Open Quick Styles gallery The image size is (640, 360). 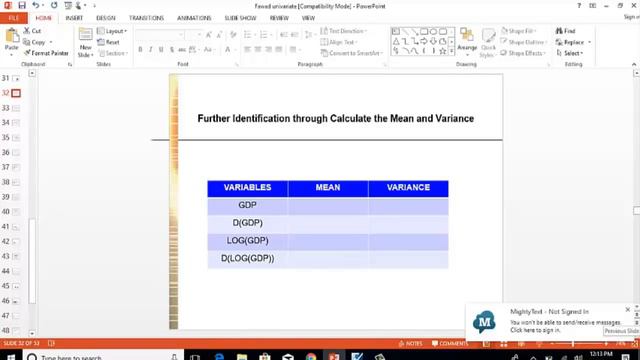coord(488,43)
